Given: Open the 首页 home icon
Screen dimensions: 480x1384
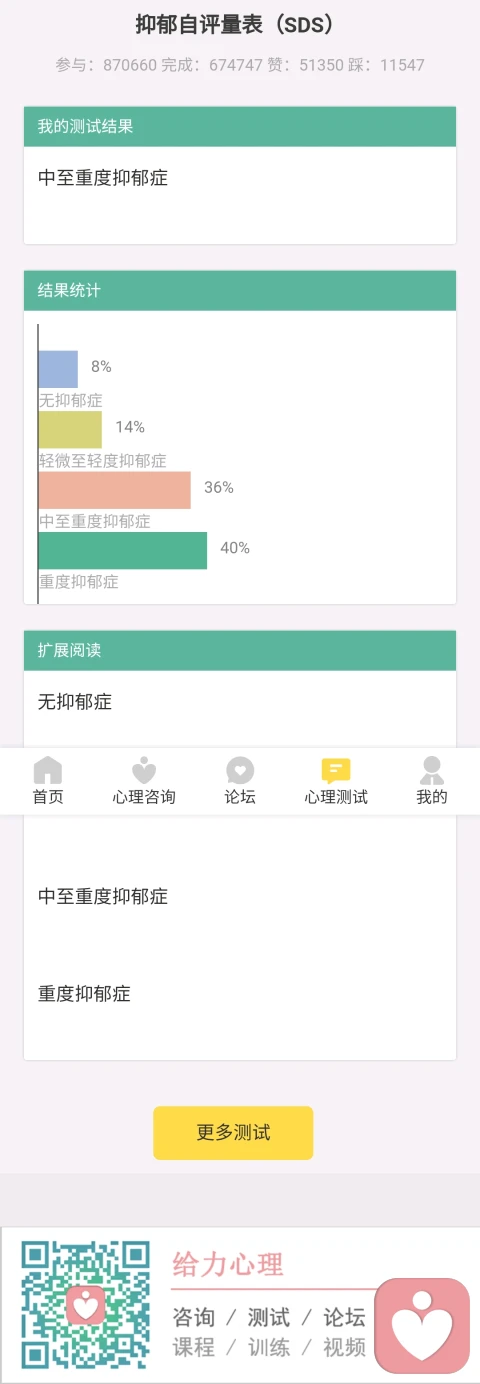Looking at the screenshot, I should (48, 770).
